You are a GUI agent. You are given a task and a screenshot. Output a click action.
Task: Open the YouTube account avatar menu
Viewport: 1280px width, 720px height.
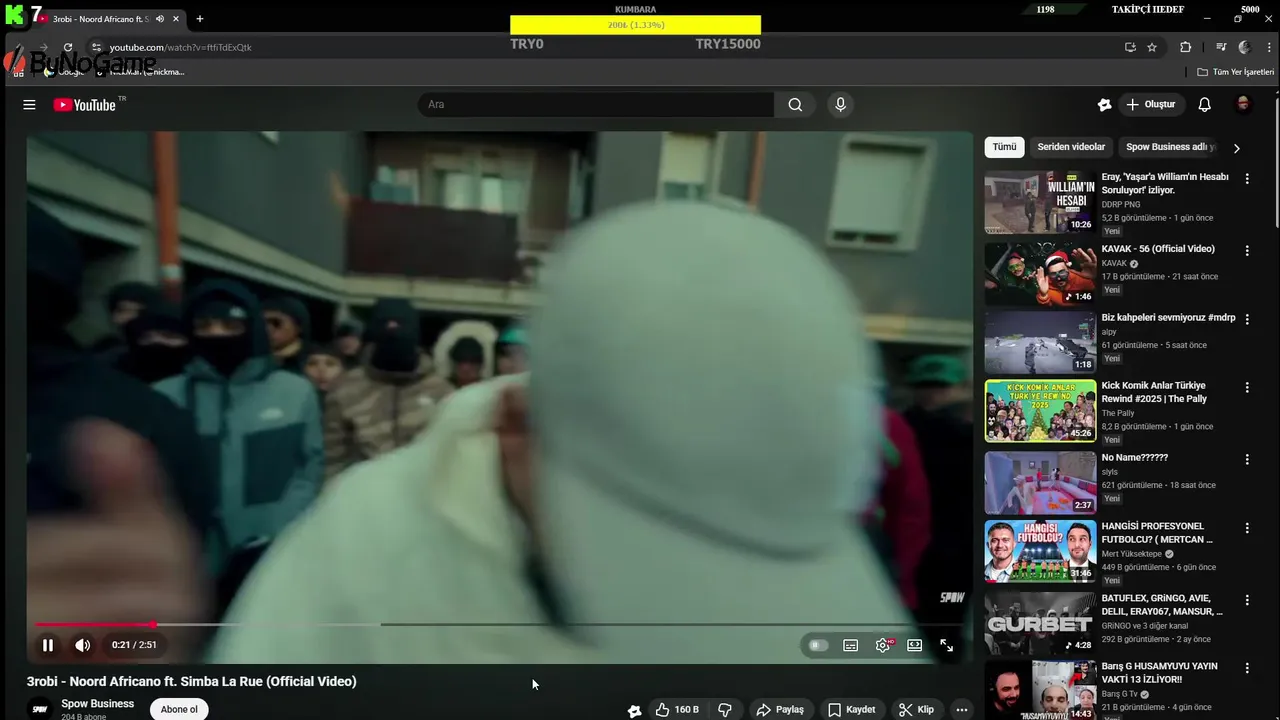(1244, 104)
